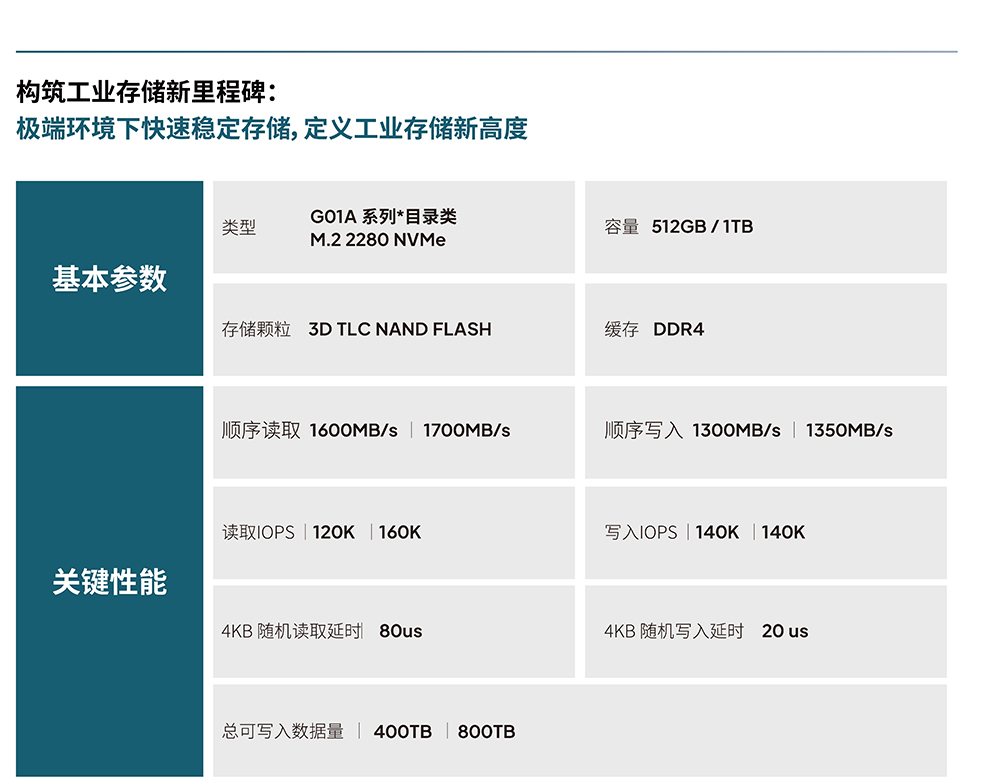
Task: Select the 160K read IOPS value
Action: tap(400, 533)
